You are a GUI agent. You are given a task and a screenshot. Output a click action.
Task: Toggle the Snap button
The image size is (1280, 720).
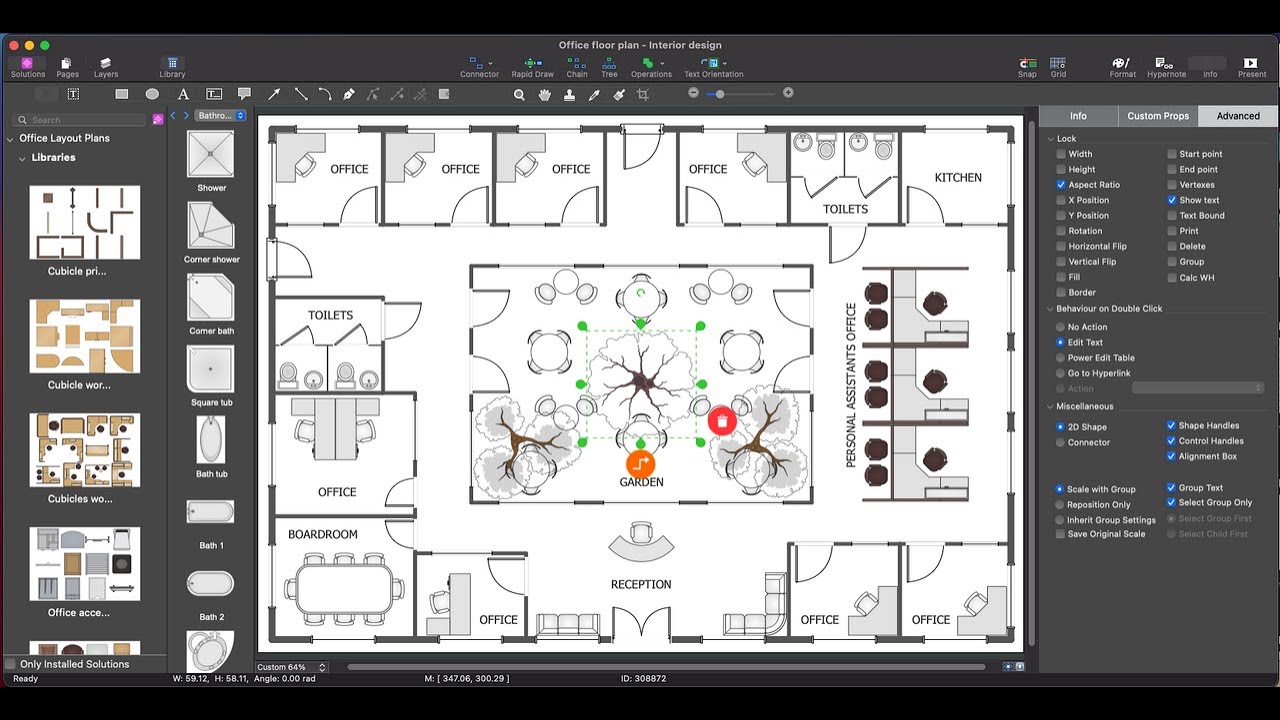1027,67
